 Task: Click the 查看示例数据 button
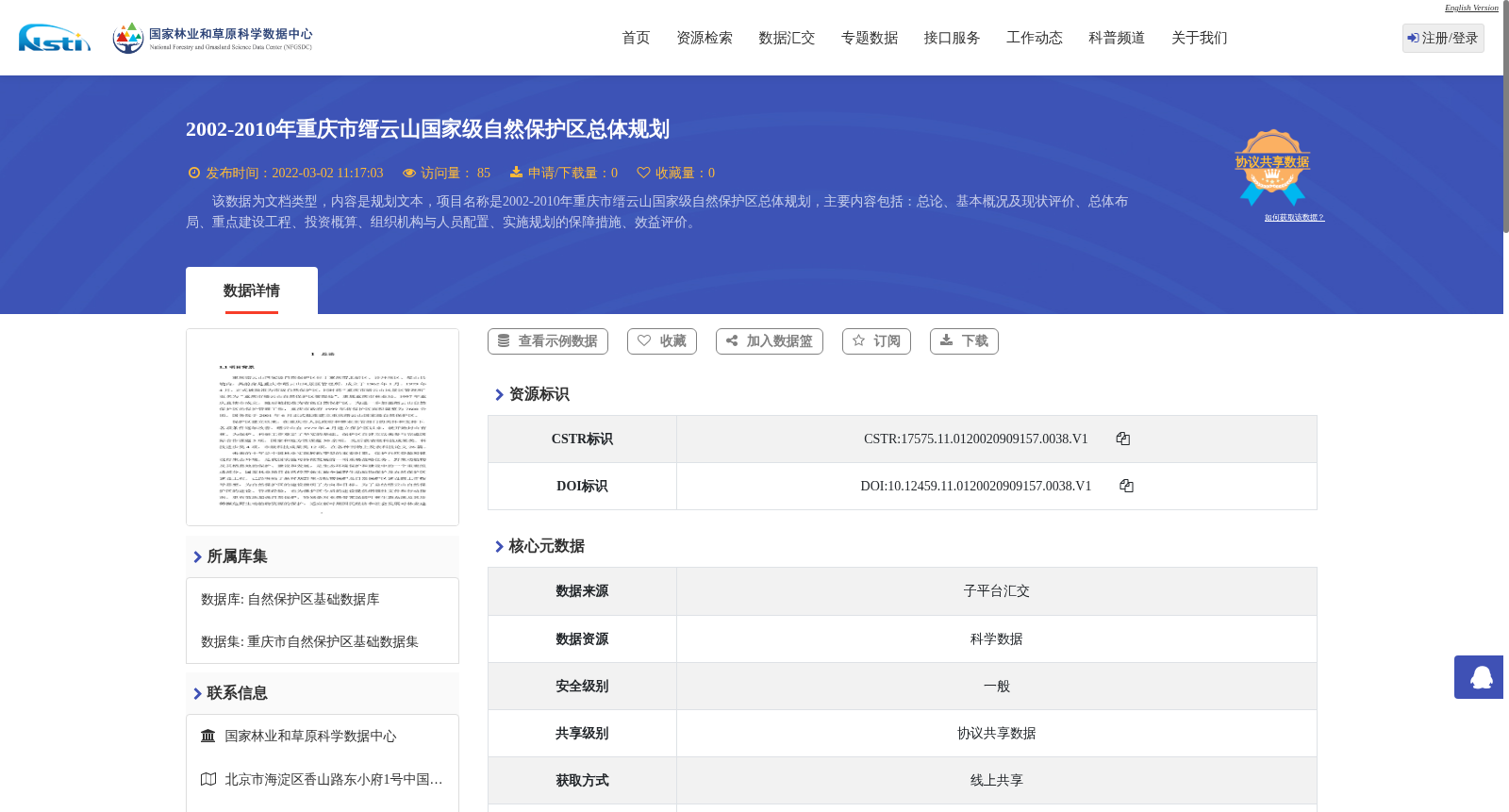point(548,341)
